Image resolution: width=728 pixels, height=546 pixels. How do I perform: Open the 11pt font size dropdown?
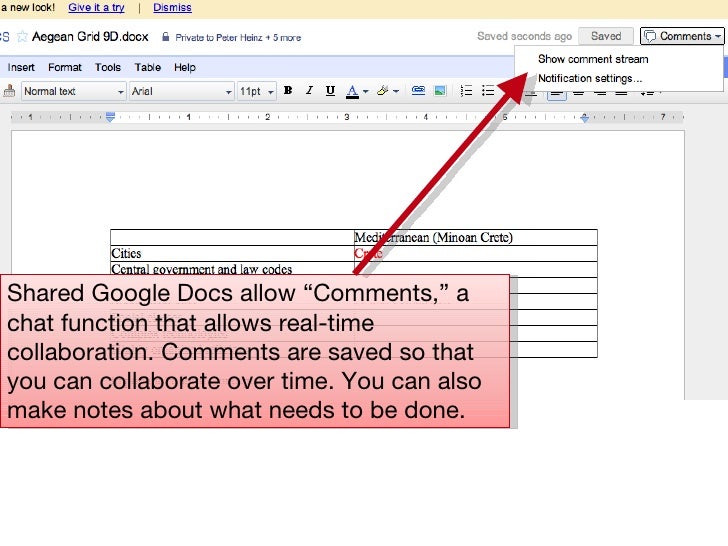point(257,91)
